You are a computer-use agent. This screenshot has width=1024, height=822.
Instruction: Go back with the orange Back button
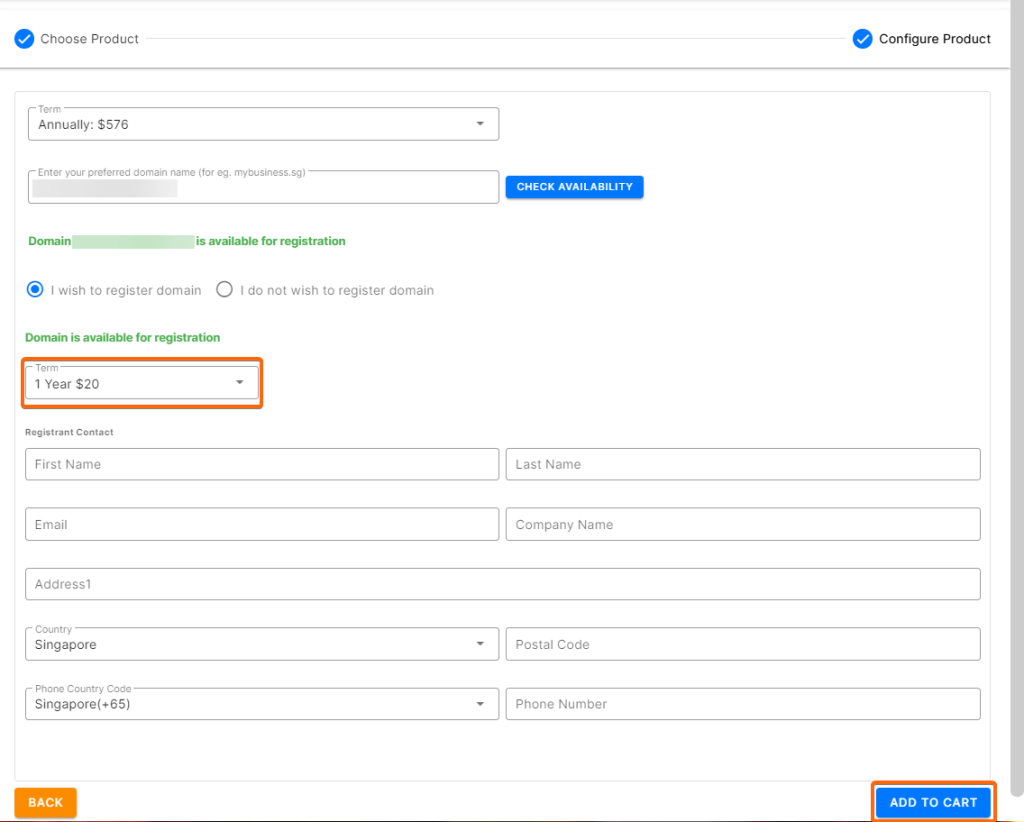coord(46,802)
